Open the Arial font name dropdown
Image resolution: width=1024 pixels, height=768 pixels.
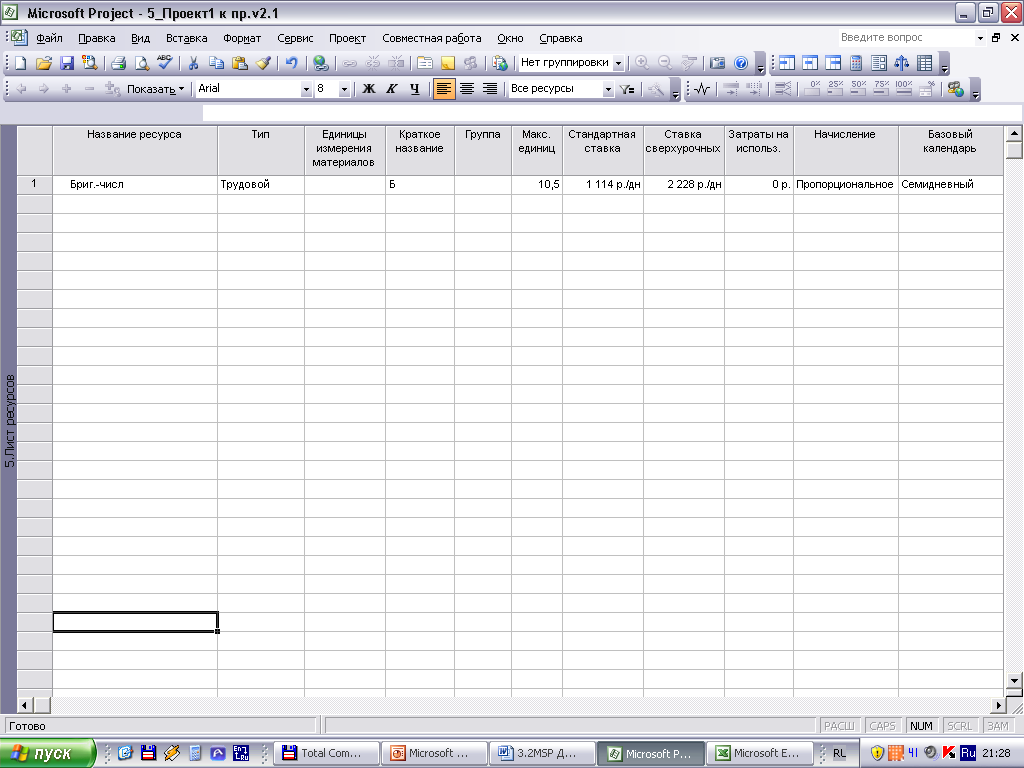pyautogui.click(x=306, y=89)
